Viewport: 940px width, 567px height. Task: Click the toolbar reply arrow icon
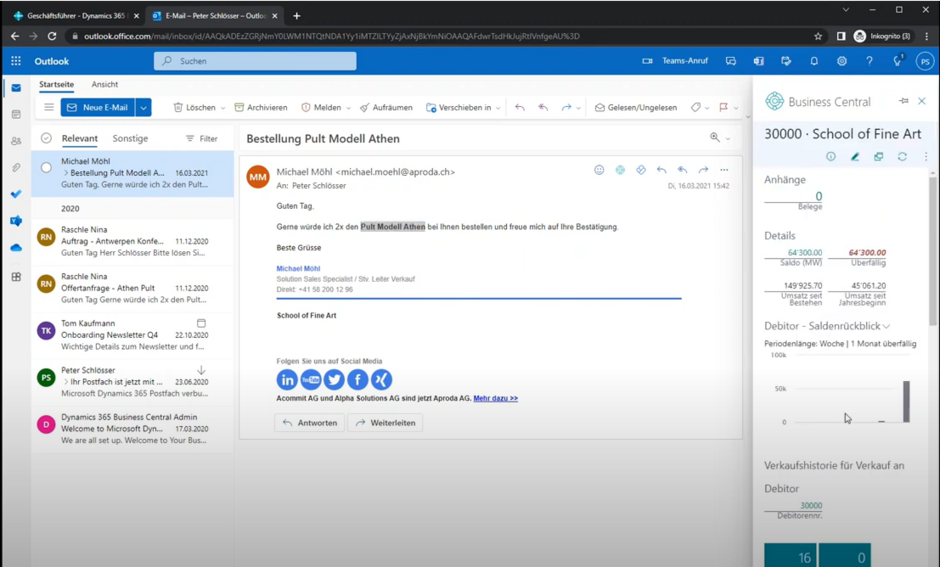pyautogui.click(x=520, y=107)
